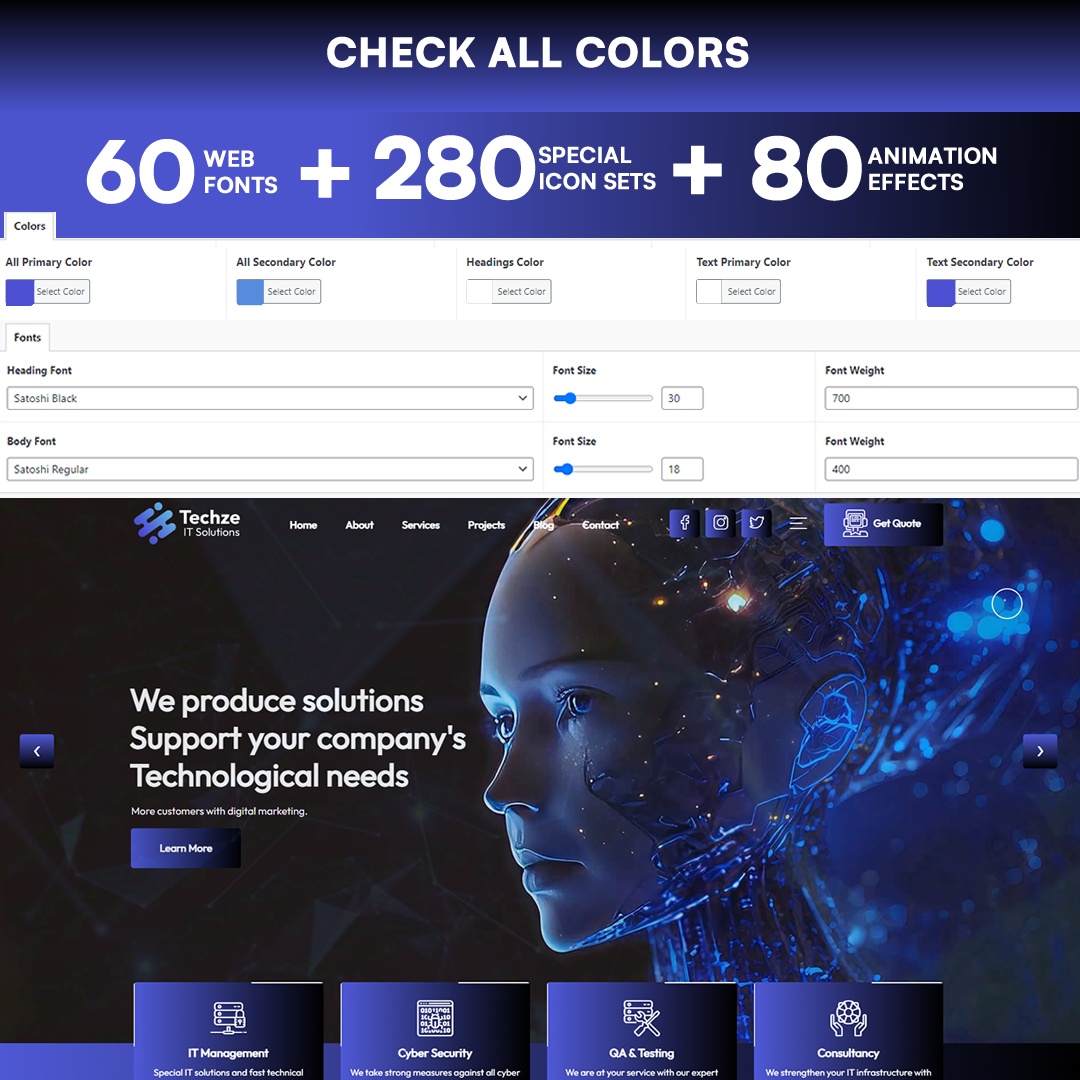
Task: Select the Cyber Security binary icon
Action: (435, 1018)
